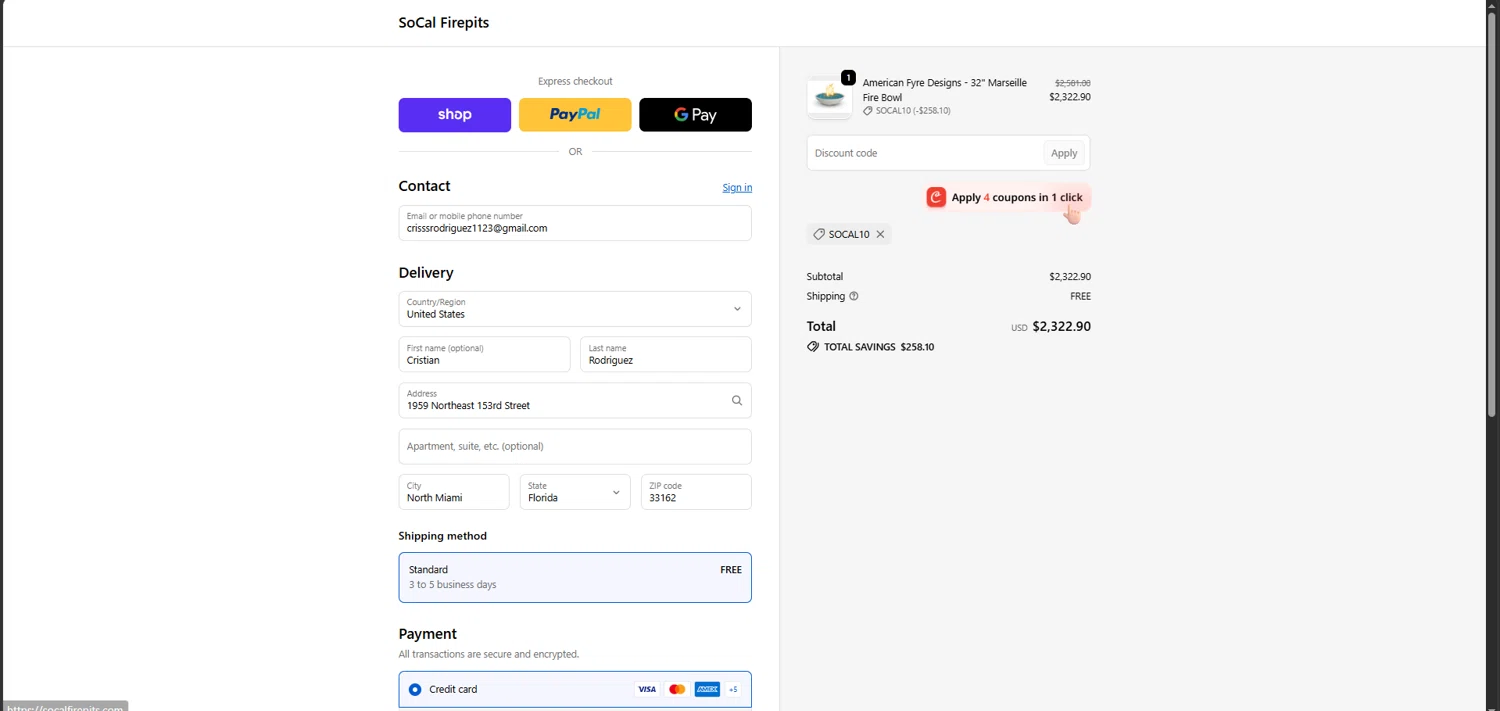1500x711 pixels.
Task: Open the Country/Region dropdown
Action: pyautogui.click(x=575, y=309)
